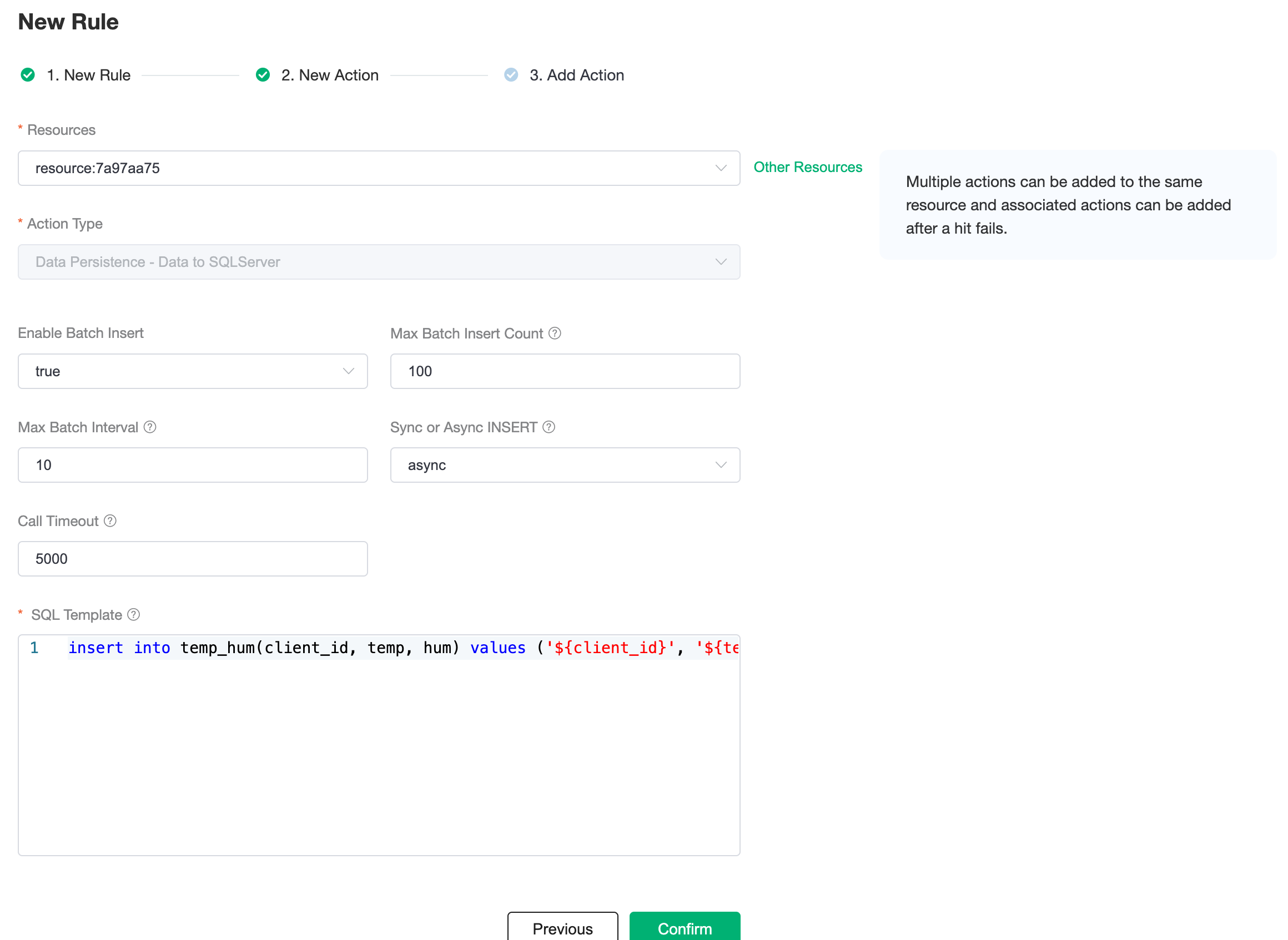
Task: Expand the Enable Batch Insert dropdown
Action: tap(193, 371)
